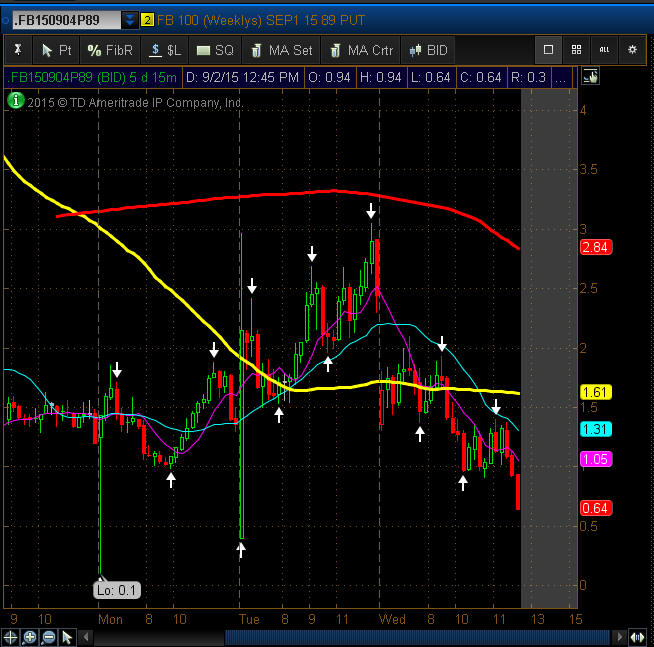
Task: Select the $L price level tool
Action: tap(165, 50)
